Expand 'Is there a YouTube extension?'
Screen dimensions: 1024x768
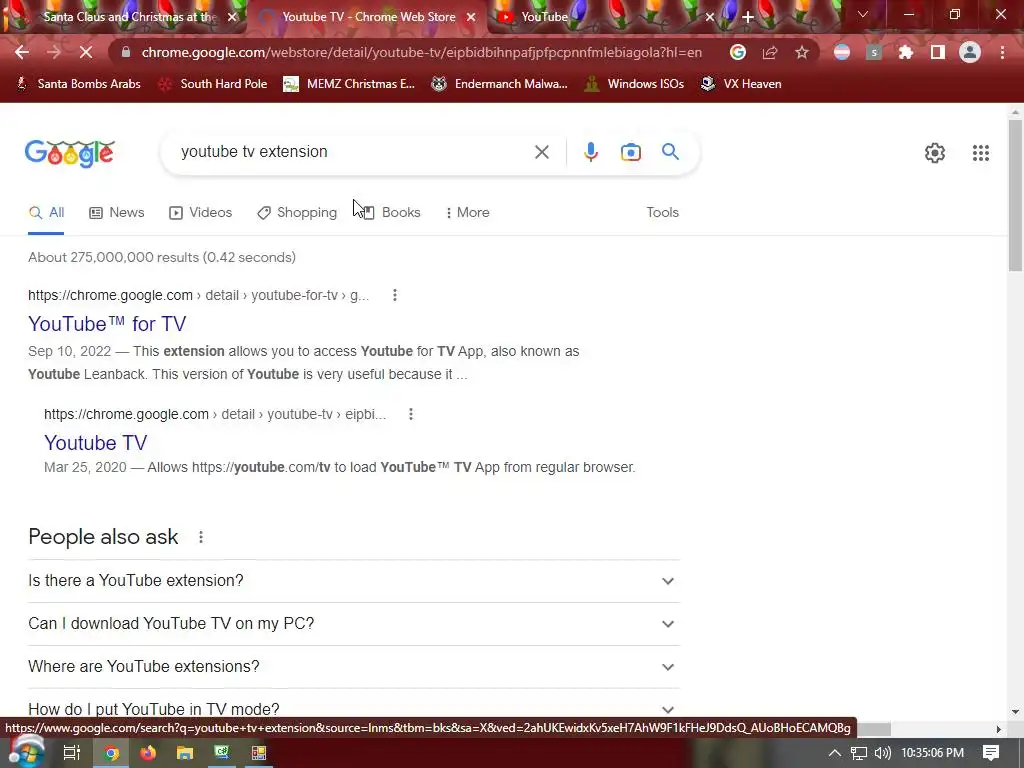coord(353,581)
